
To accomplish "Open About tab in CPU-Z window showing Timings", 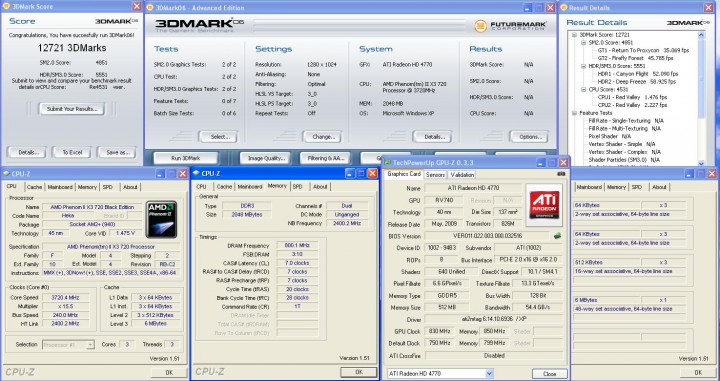I will point(320,187).
